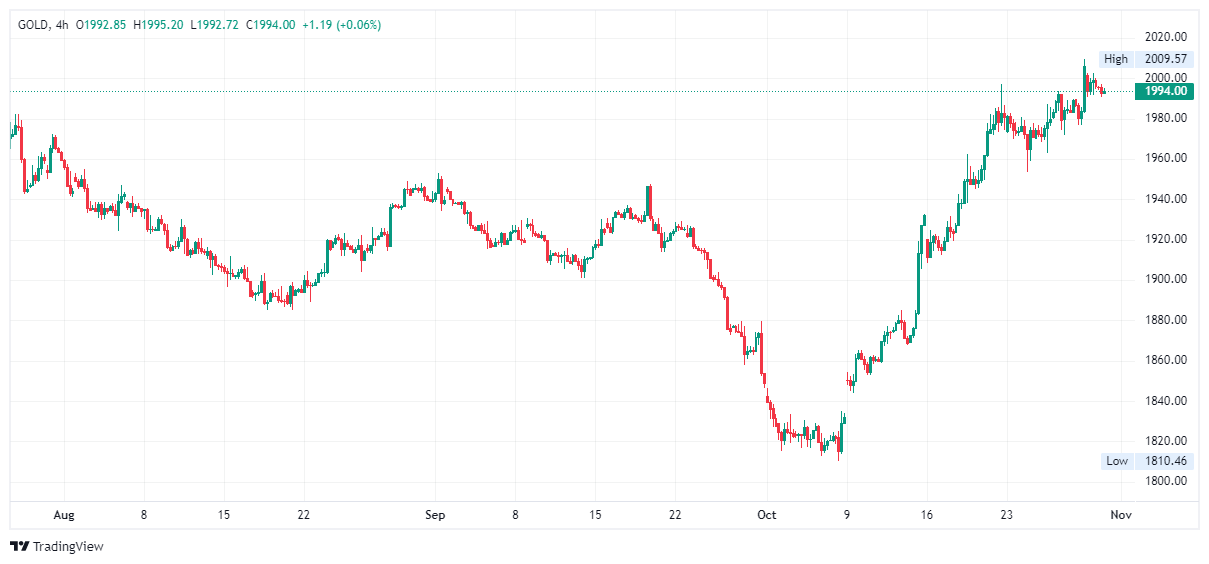1209x564 pixels.
Task: Click the Nov label on time axis
Action: (x=1120, y=515)
